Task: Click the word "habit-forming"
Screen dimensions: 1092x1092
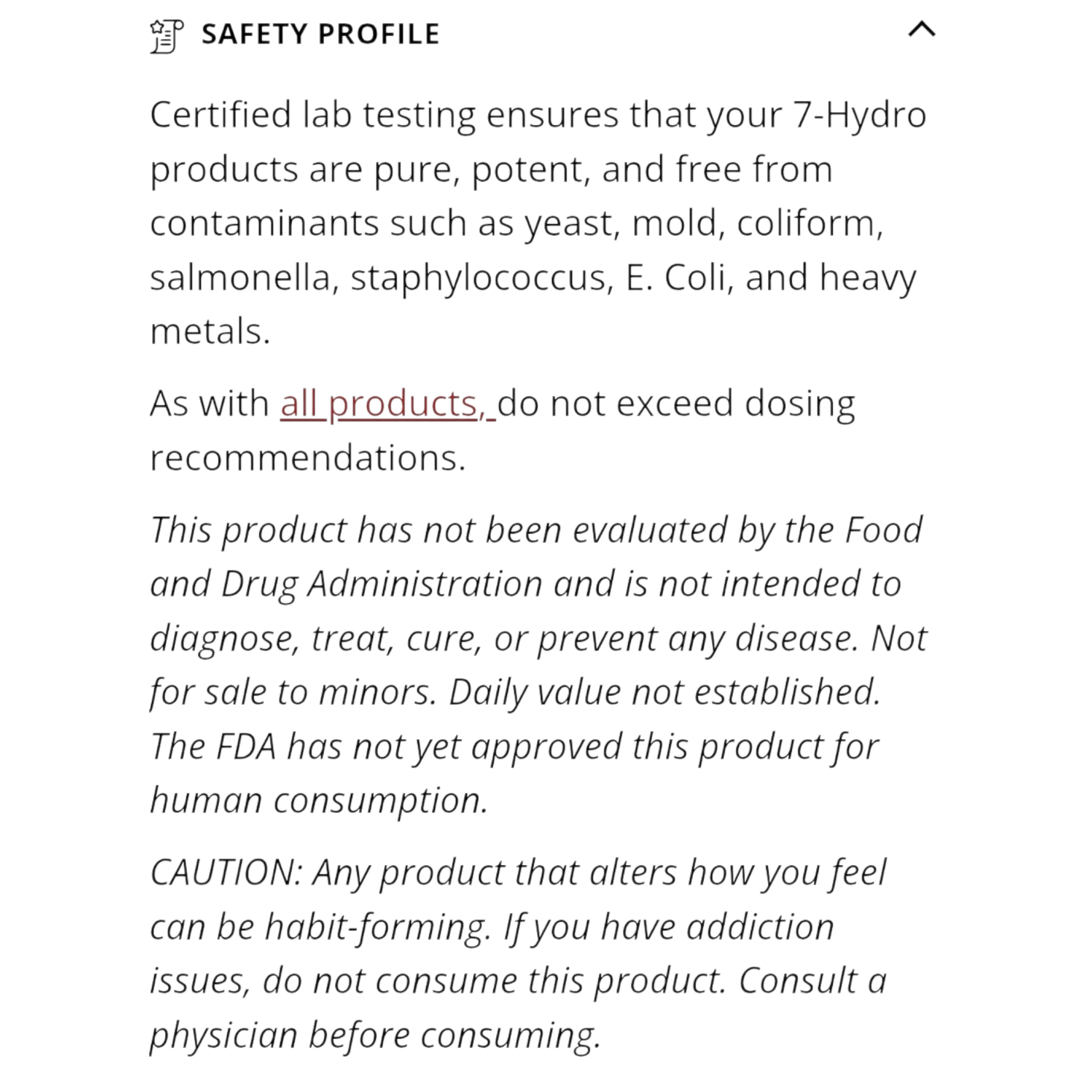Action: click(376, 927)
